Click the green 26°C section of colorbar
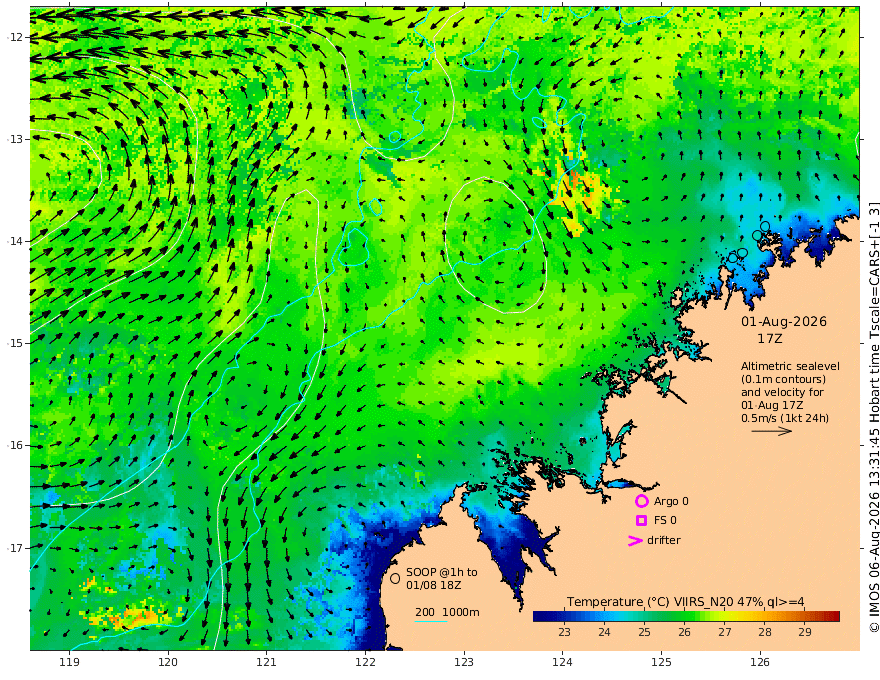The height and width of the screenshot is (680, 880). [684, 617]
